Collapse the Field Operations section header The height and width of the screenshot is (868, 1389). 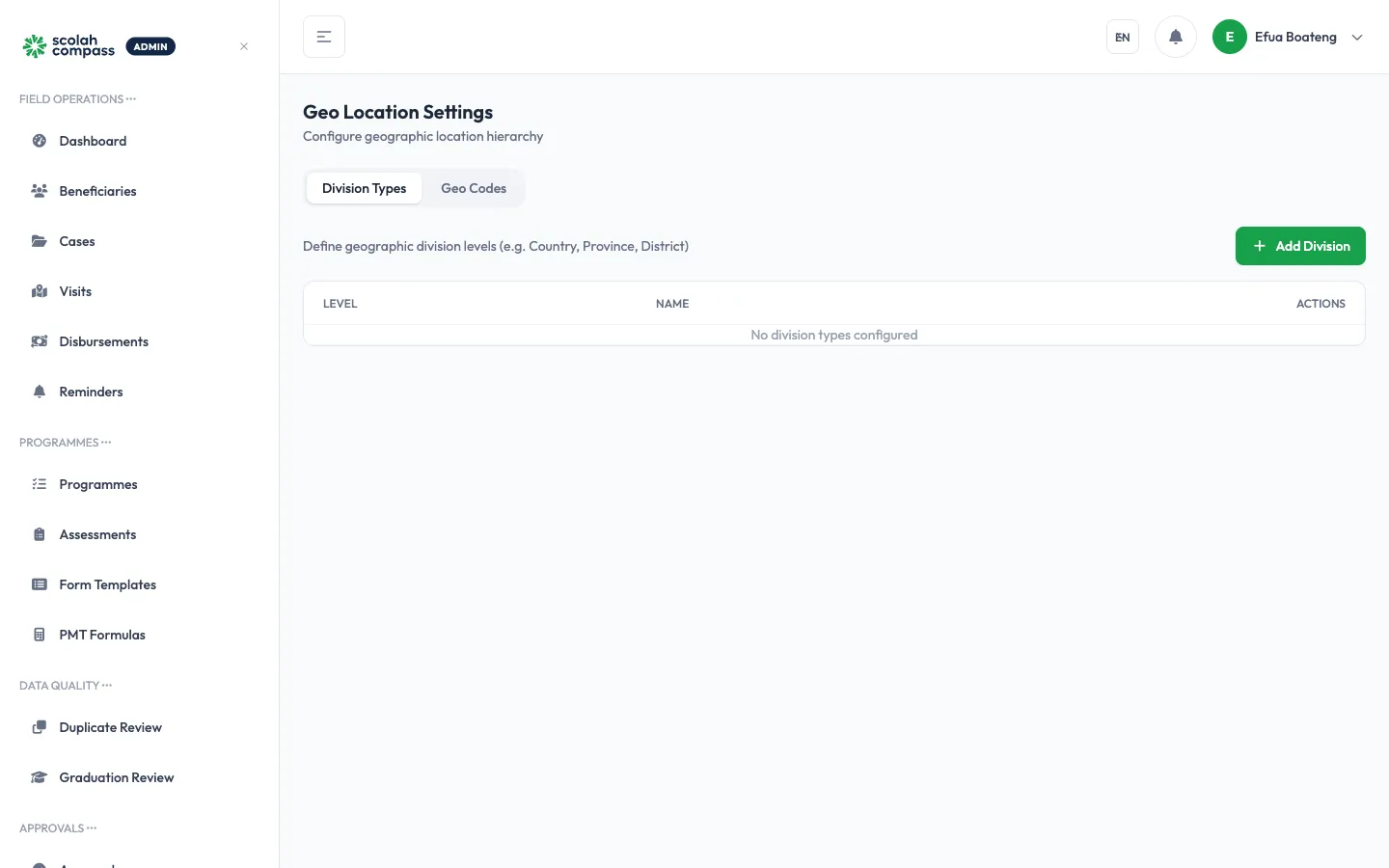77,99
